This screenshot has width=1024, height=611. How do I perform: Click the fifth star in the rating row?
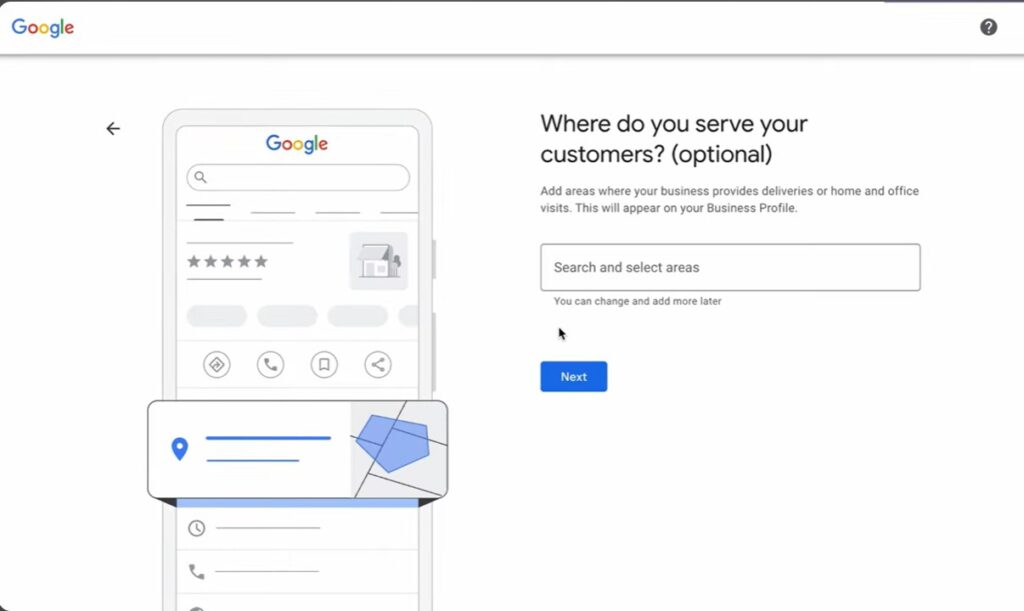coord(263,260)
